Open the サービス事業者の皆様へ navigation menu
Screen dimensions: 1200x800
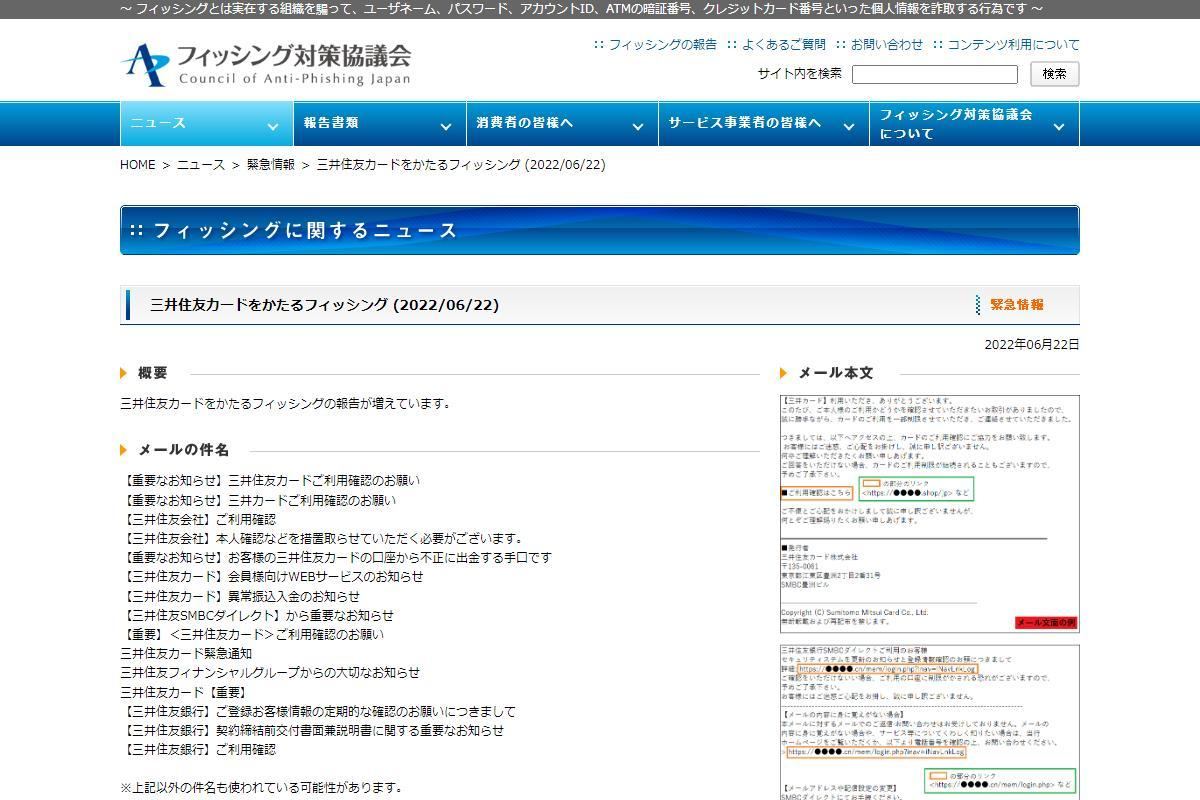point(763,124)
